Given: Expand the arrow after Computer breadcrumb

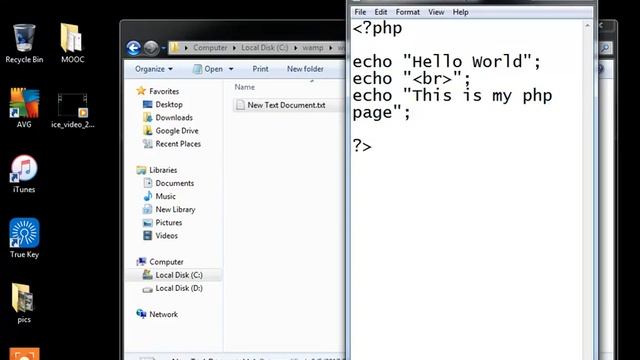Looking at the screenshot, I should click(234, 48).
